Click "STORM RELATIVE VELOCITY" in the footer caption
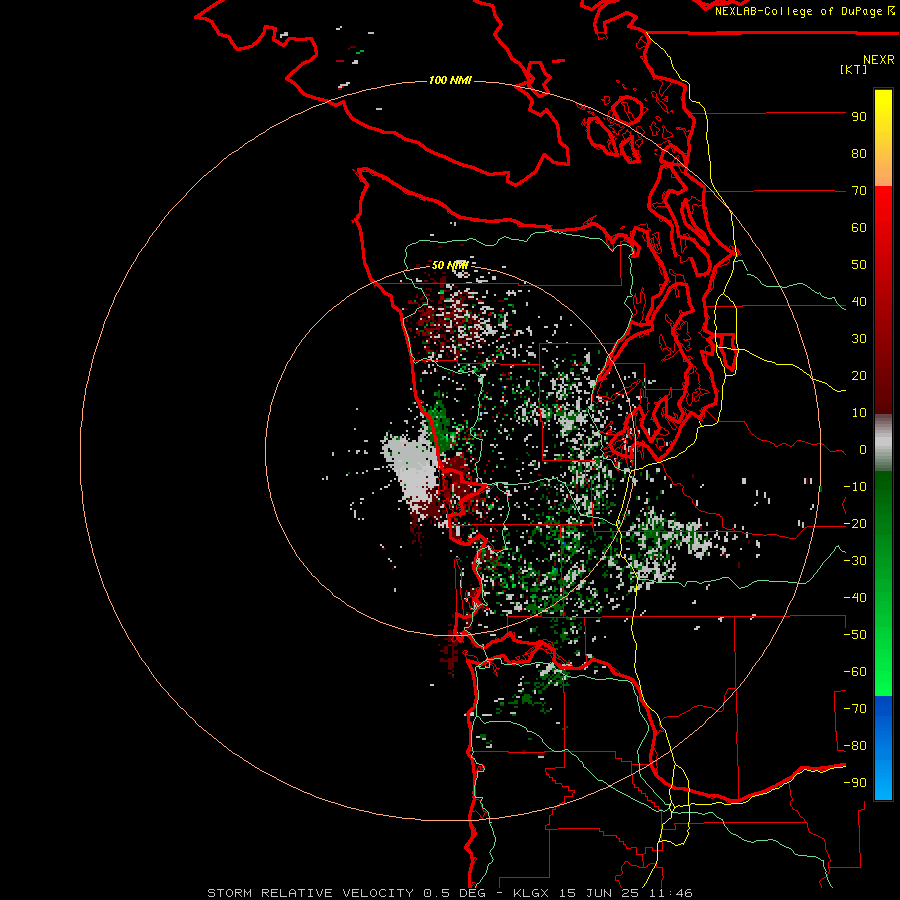The width and height of the screenshot is (900, 900). point(310,893)
